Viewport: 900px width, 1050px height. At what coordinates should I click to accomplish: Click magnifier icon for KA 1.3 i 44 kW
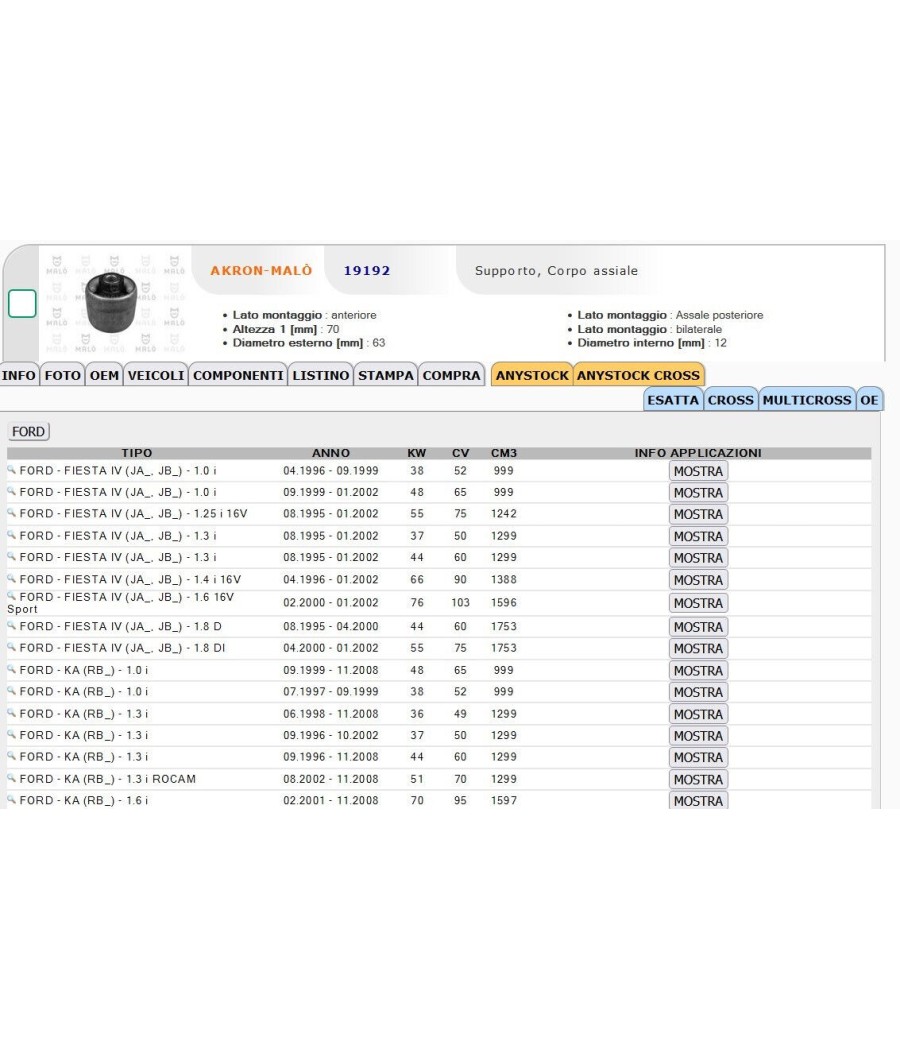(x=11, y=755)
